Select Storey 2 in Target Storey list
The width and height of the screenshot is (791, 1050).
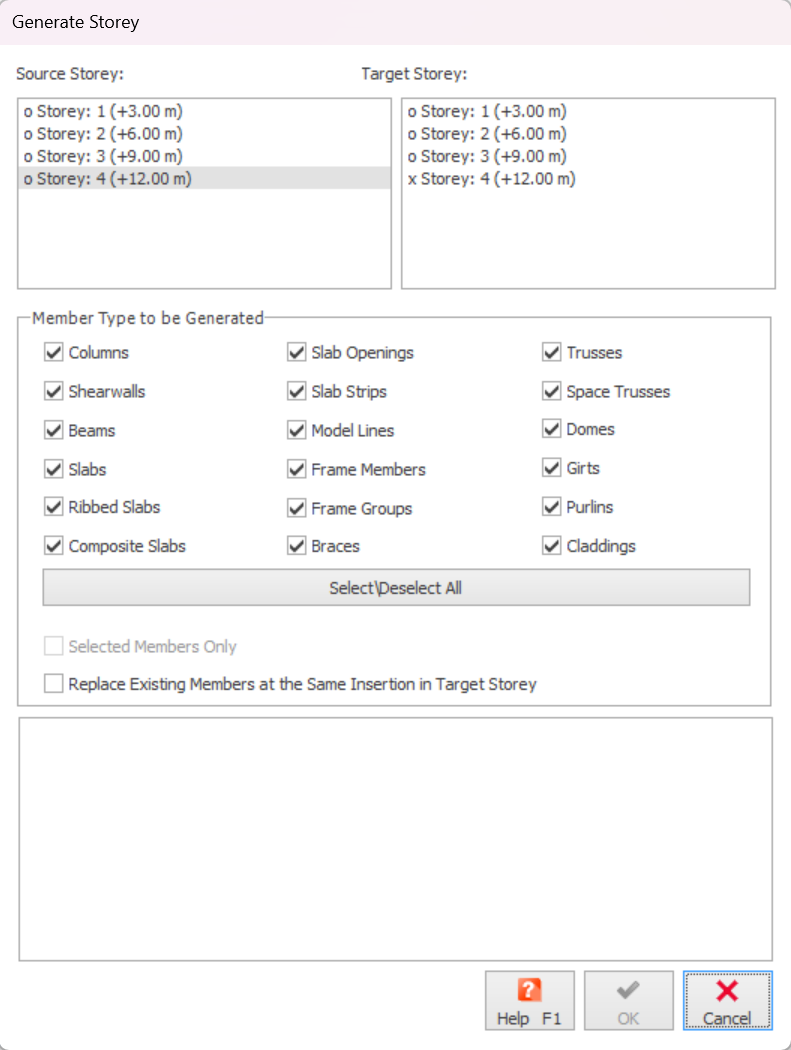[x=487, y=134]
